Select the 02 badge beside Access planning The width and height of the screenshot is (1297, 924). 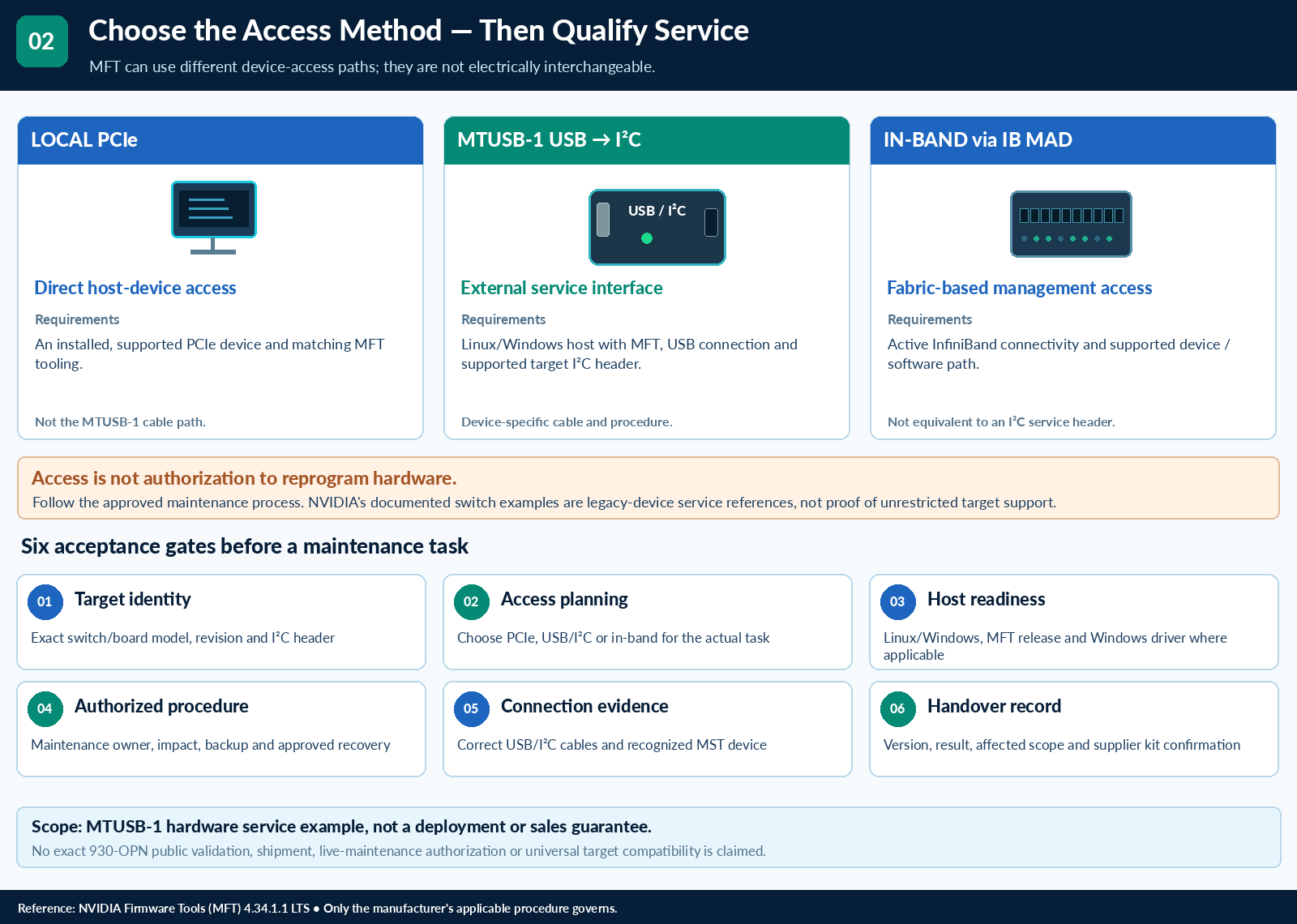[472, 601]
